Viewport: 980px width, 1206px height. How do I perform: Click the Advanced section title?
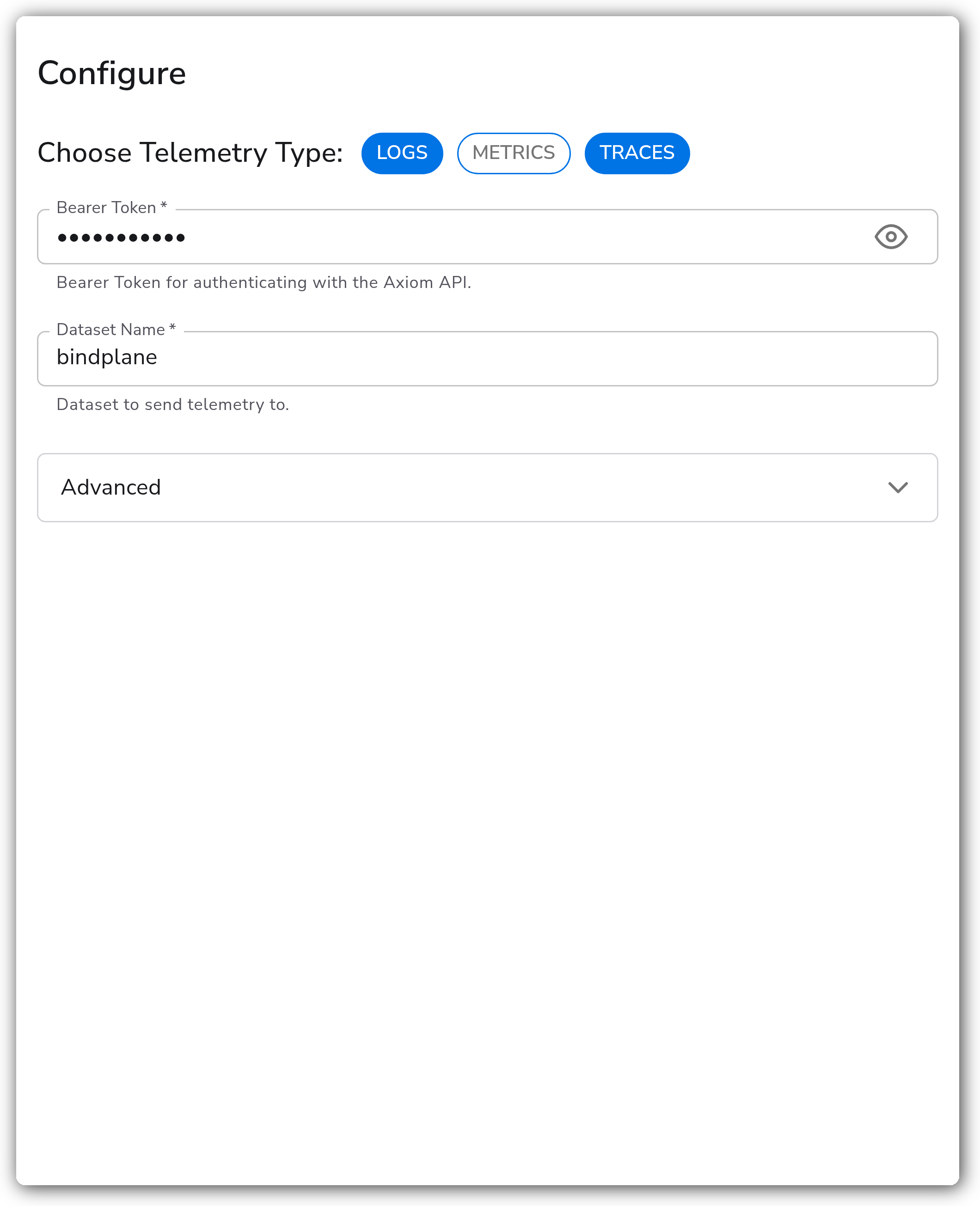tap(111, 488)
